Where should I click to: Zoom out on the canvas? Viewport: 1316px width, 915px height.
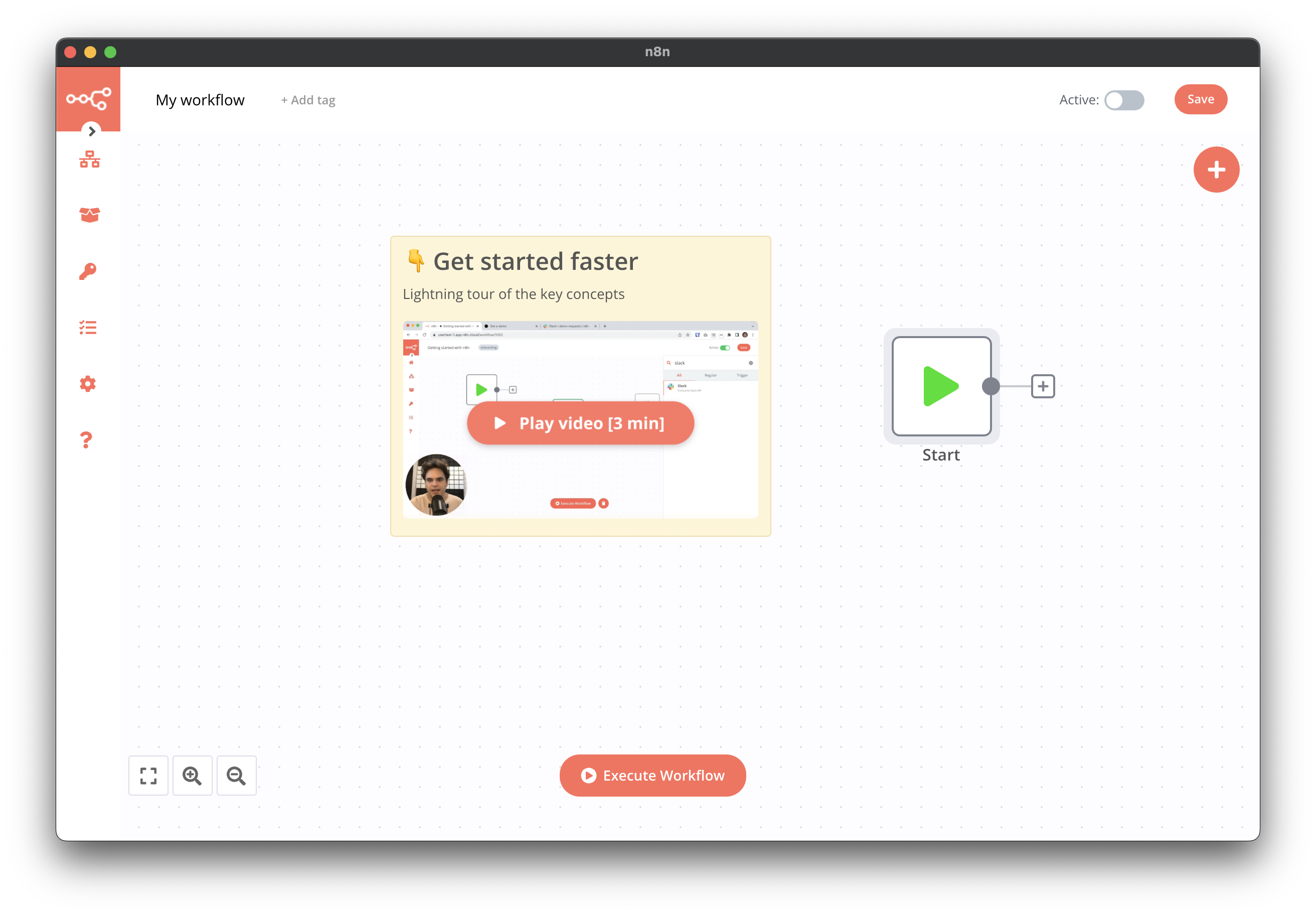coord(236,776)
